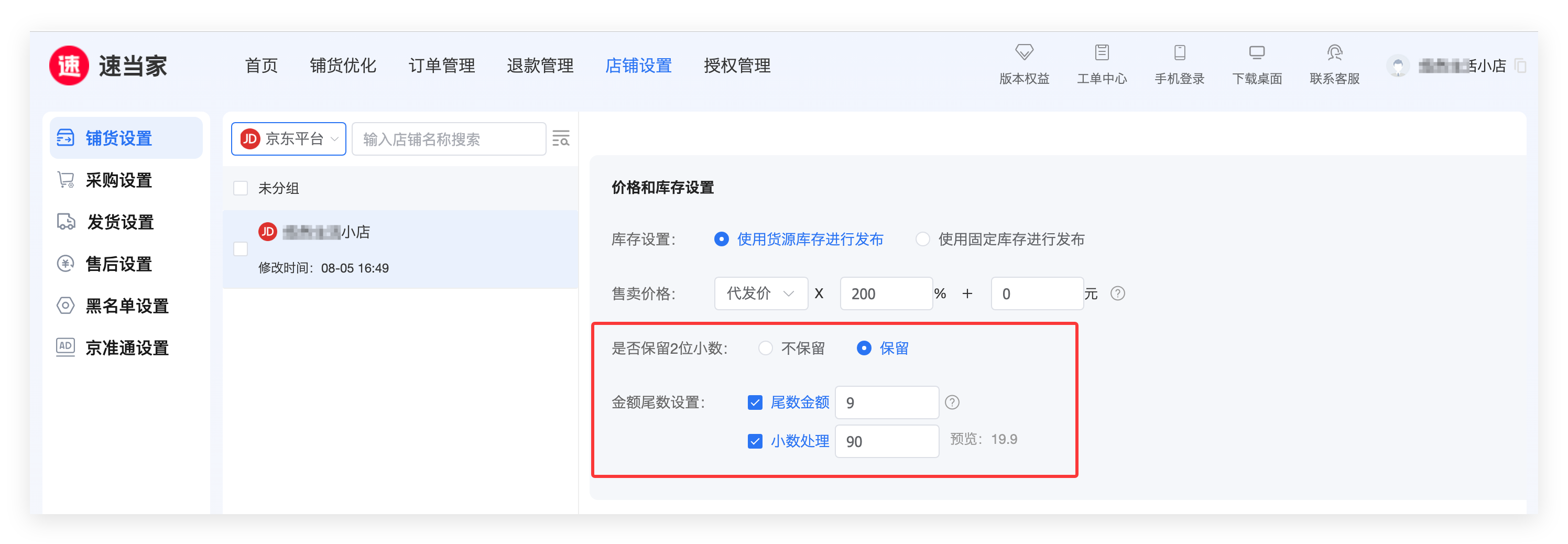Uncheck the 小数处理 checkbox
The height and width of the screenshot is (544, 1568).
pos(755,442)
